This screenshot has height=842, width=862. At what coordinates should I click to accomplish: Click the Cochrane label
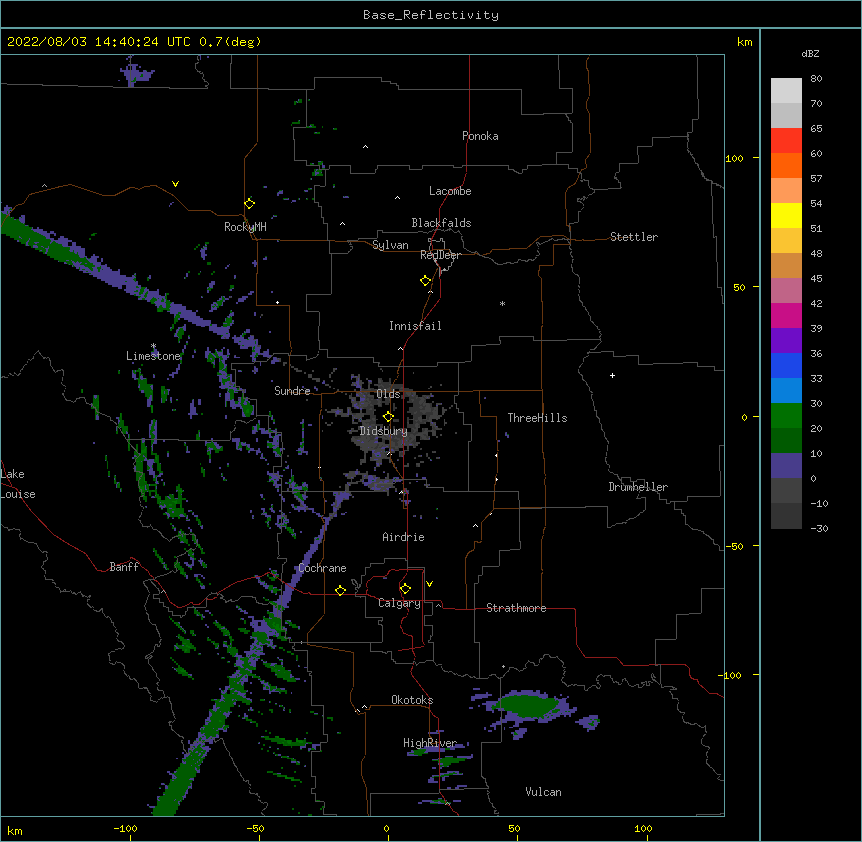click(323, 568)
